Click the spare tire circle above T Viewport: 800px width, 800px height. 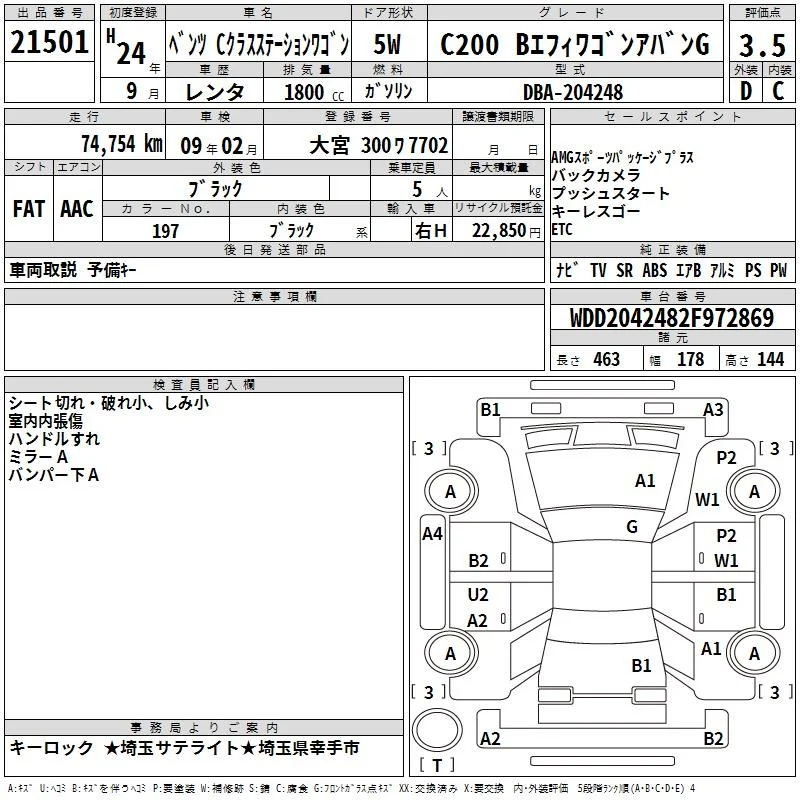click(437, 730)
